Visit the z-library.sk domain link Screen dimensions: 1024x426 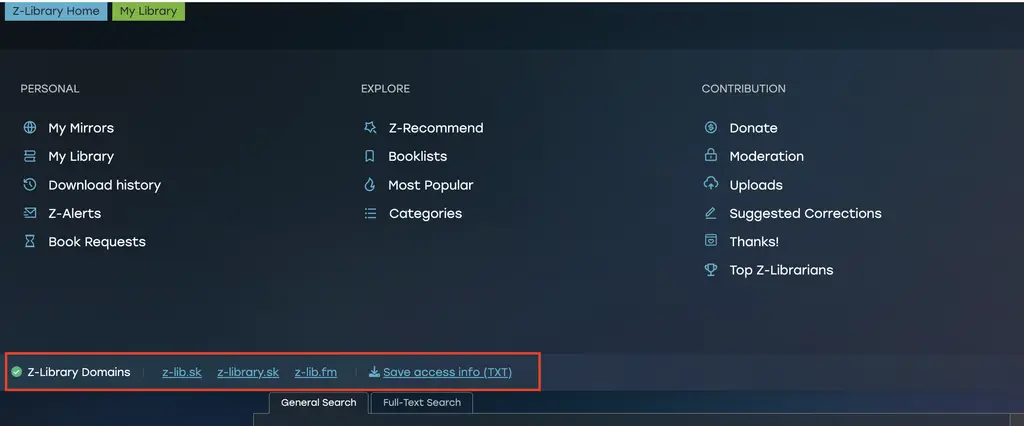tap(248, 372)
